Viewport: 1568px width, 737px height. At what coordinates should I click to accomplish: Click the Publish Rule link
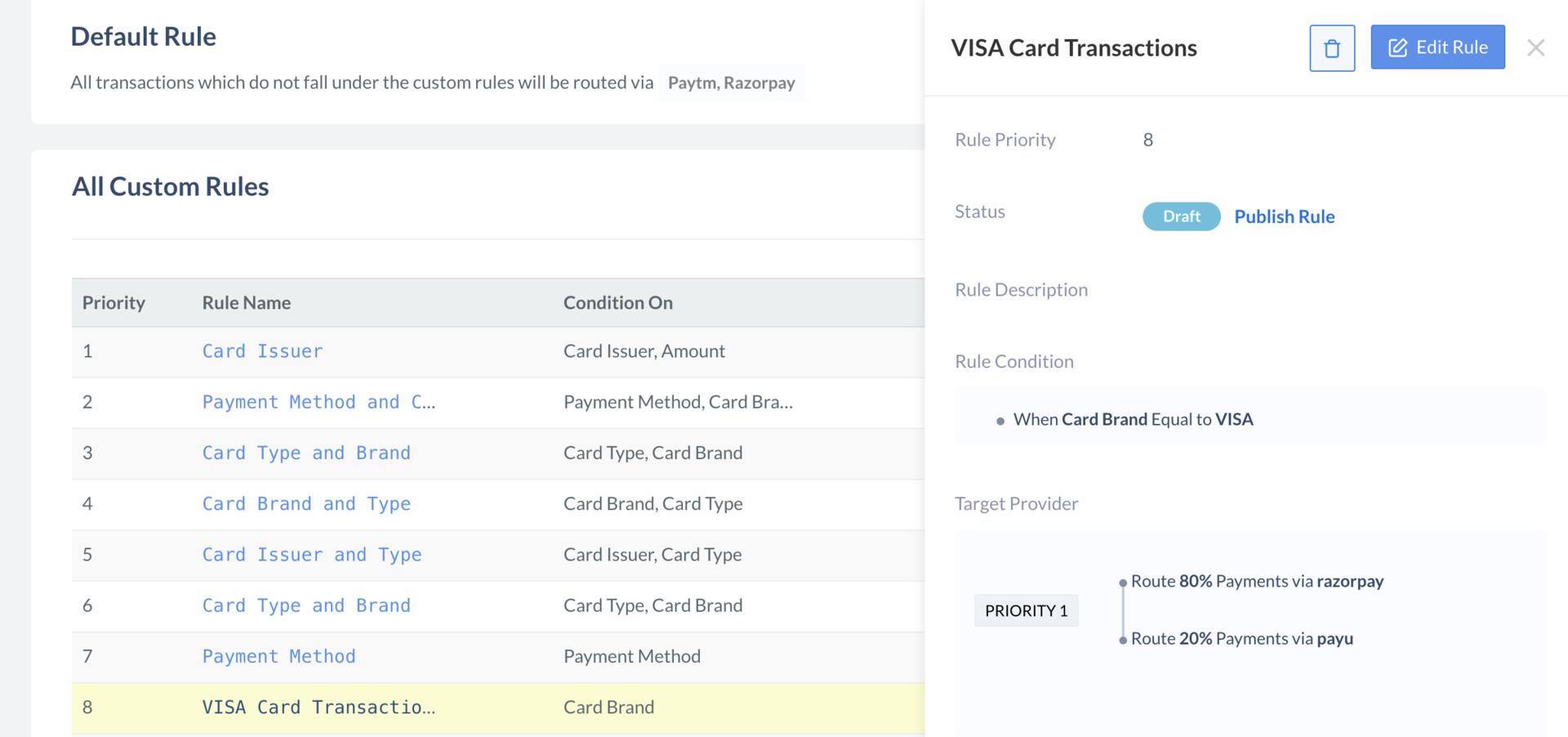coord(1284,217)
